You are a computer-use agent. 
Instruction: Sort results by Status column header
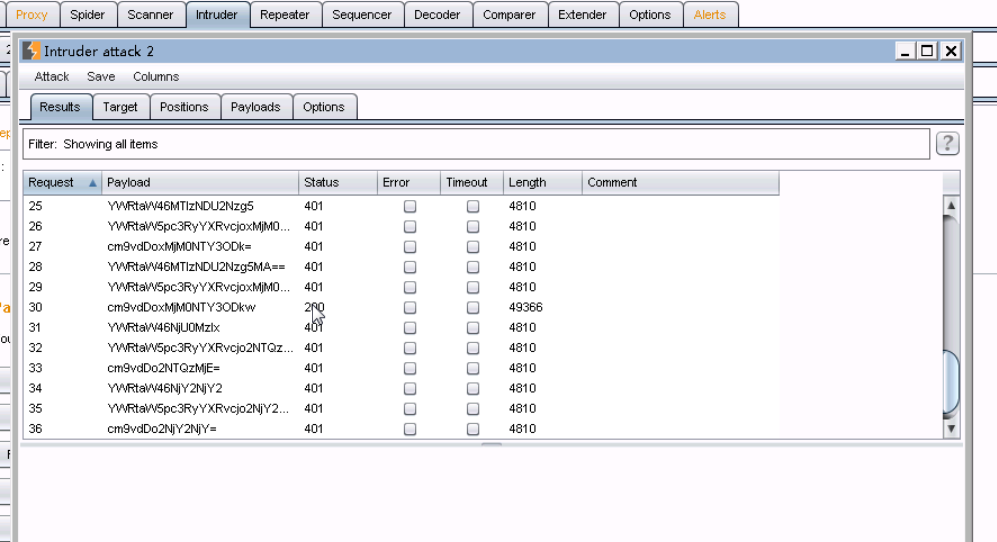pos(338,183)
